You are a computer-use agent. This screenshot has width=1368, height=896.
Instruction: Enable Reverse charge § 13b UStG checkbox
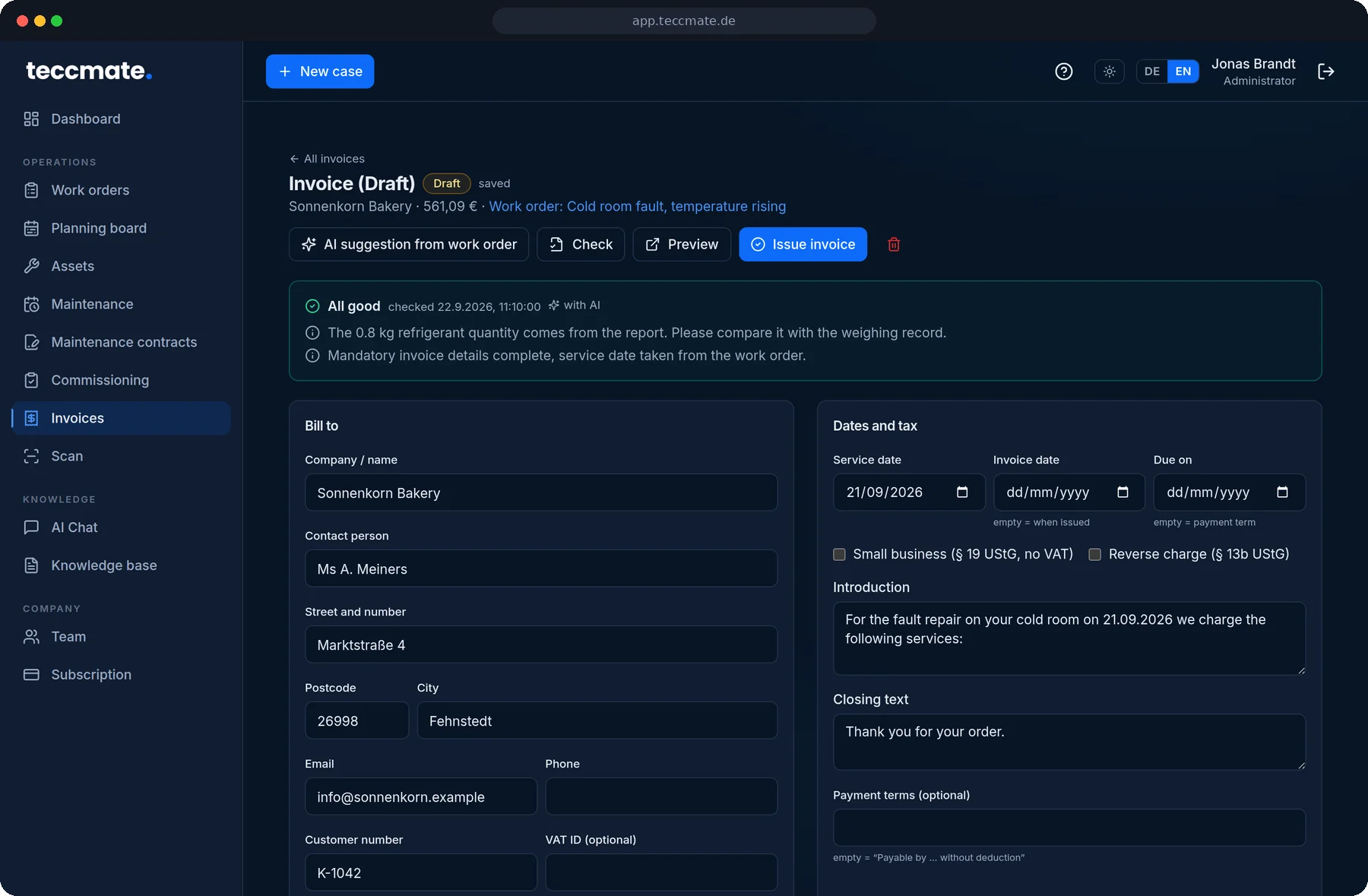1095,554
